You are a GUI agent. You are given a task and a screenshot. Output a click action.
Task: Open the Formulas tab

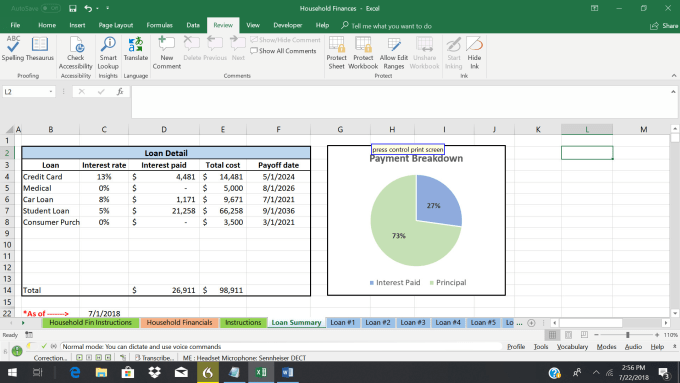160,25
